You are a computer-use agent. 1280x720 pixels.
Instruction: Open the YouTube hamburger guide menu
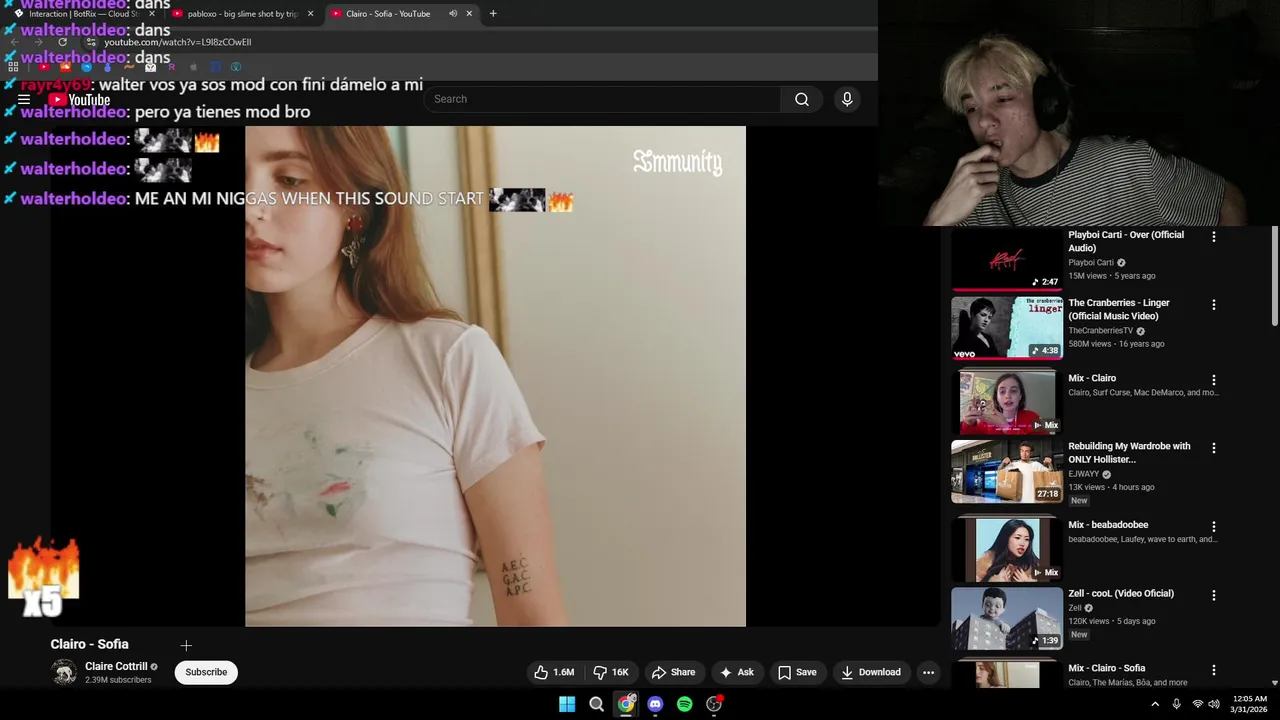click(x=23, y=100)
